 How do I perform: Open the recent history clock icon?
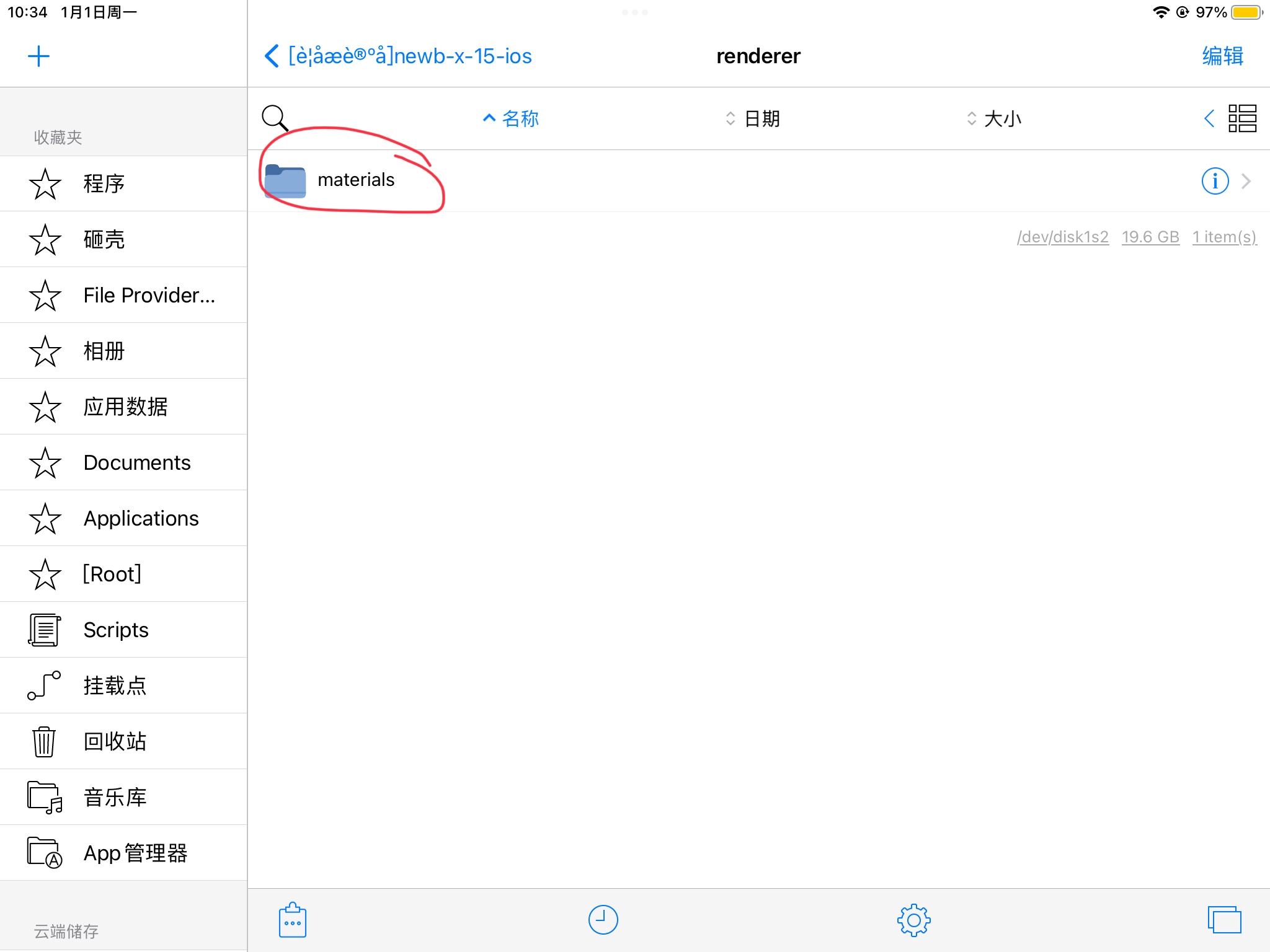603,920
